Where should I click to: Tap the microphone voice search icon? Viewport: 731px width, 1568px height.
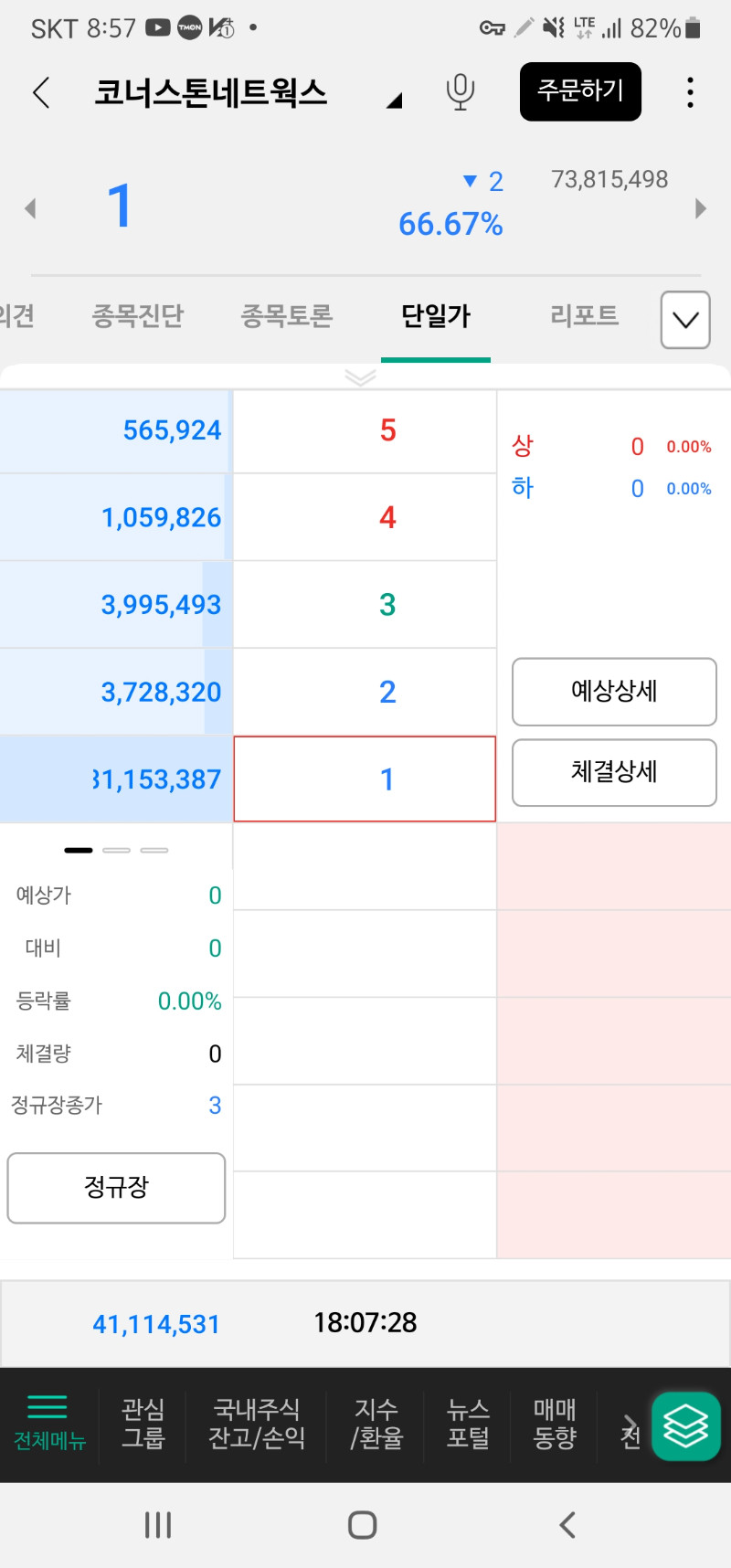[461, 91]
